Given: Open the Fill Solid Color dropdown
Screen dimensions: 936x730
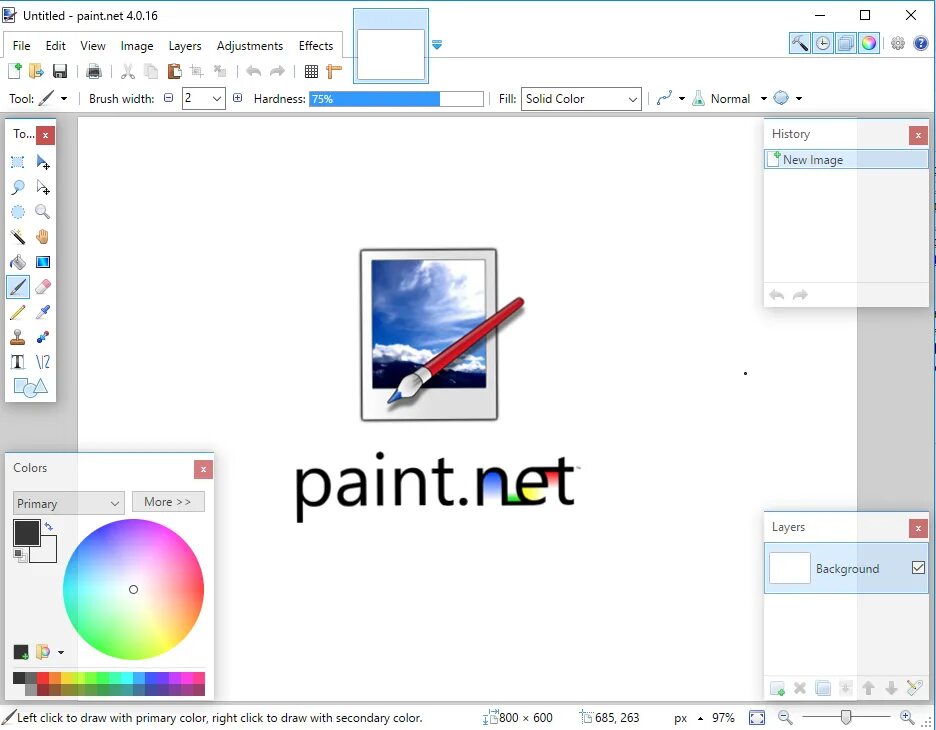Looking at the screenshot, I should (581, 98).
